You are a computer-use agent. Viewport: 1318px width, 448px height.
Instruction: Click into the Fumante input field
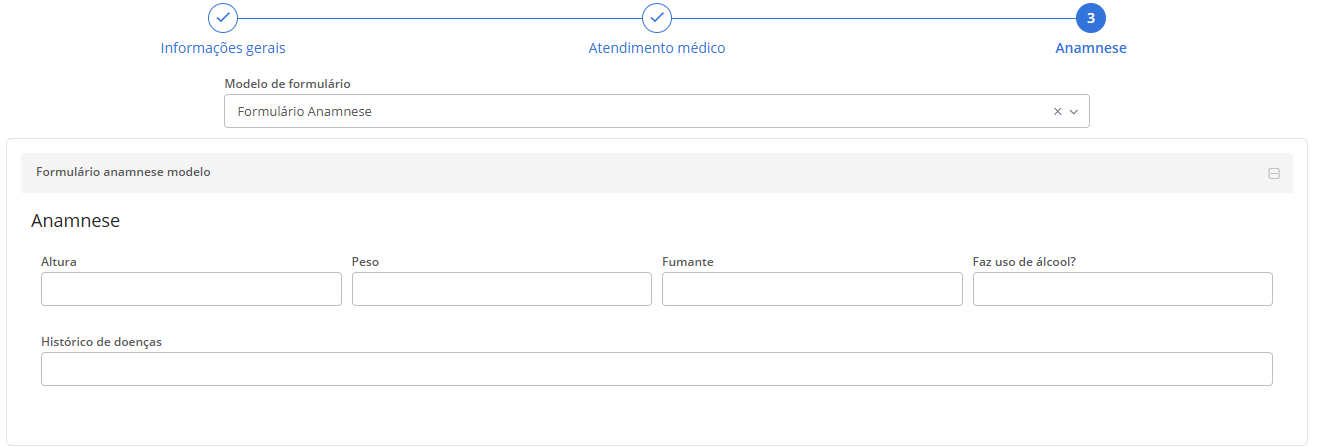812,289
